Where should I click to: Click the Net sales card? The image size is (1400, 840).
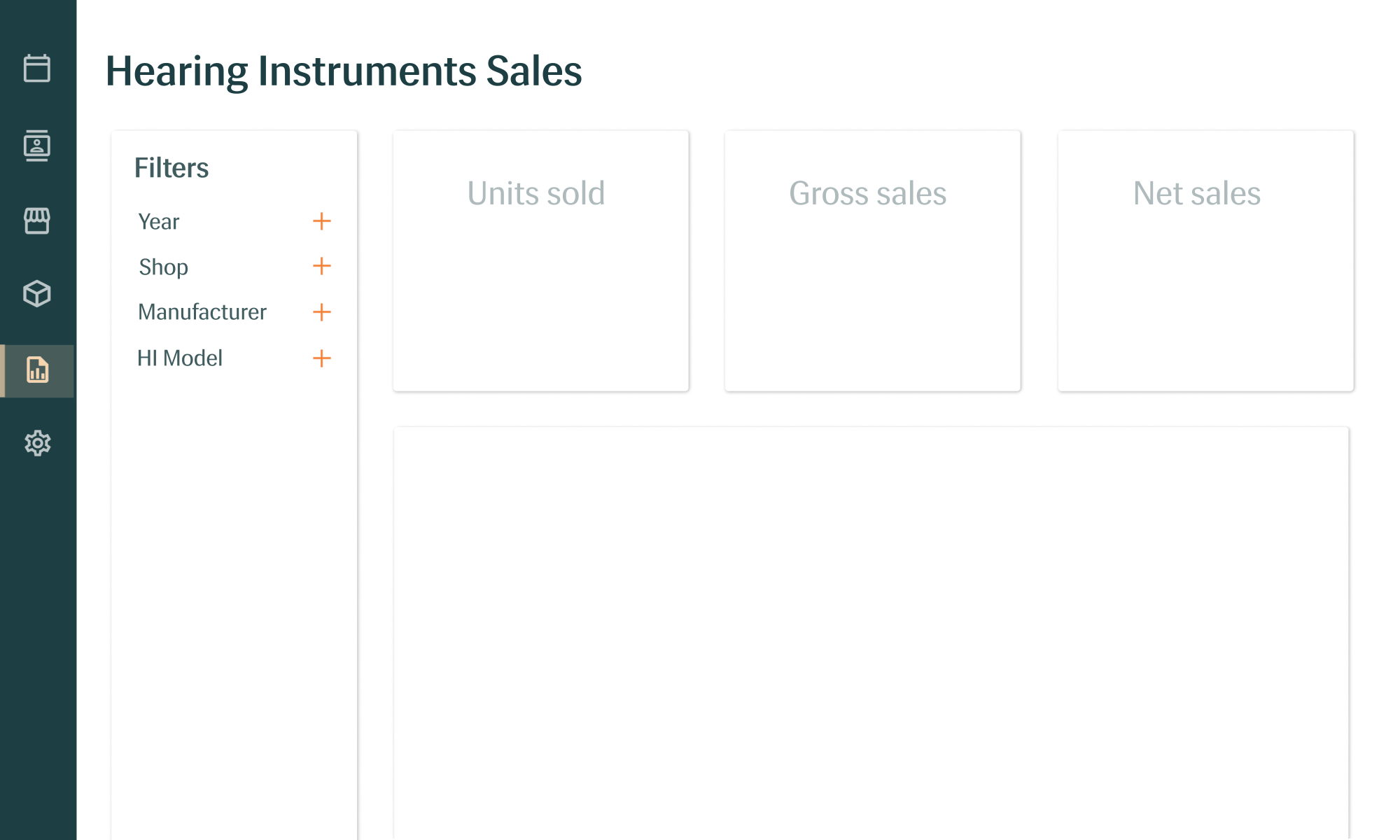coord(1205,260)
